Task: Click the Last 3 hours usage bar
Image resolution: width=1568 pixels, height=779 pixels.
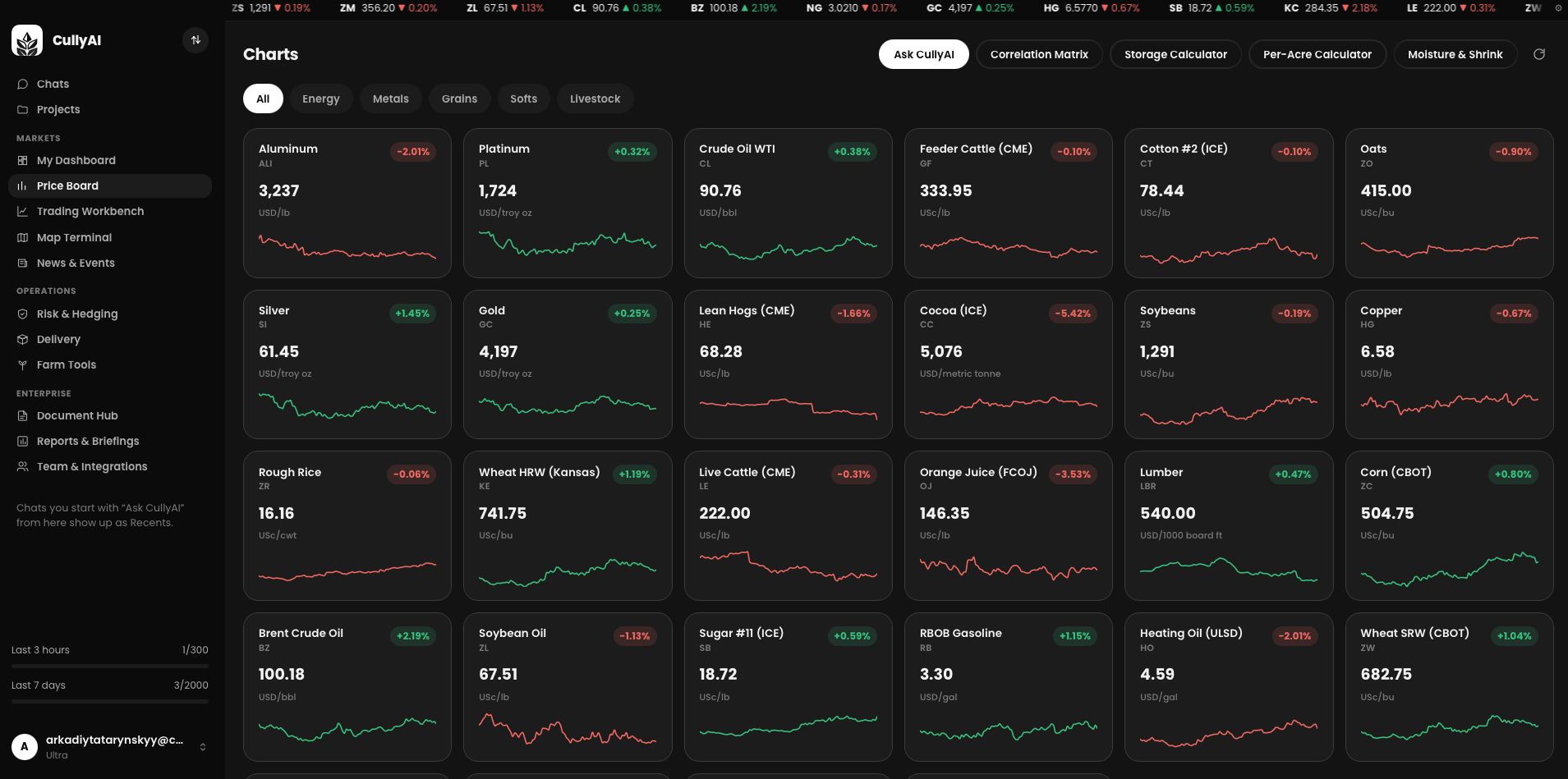Action: [110, 666]
